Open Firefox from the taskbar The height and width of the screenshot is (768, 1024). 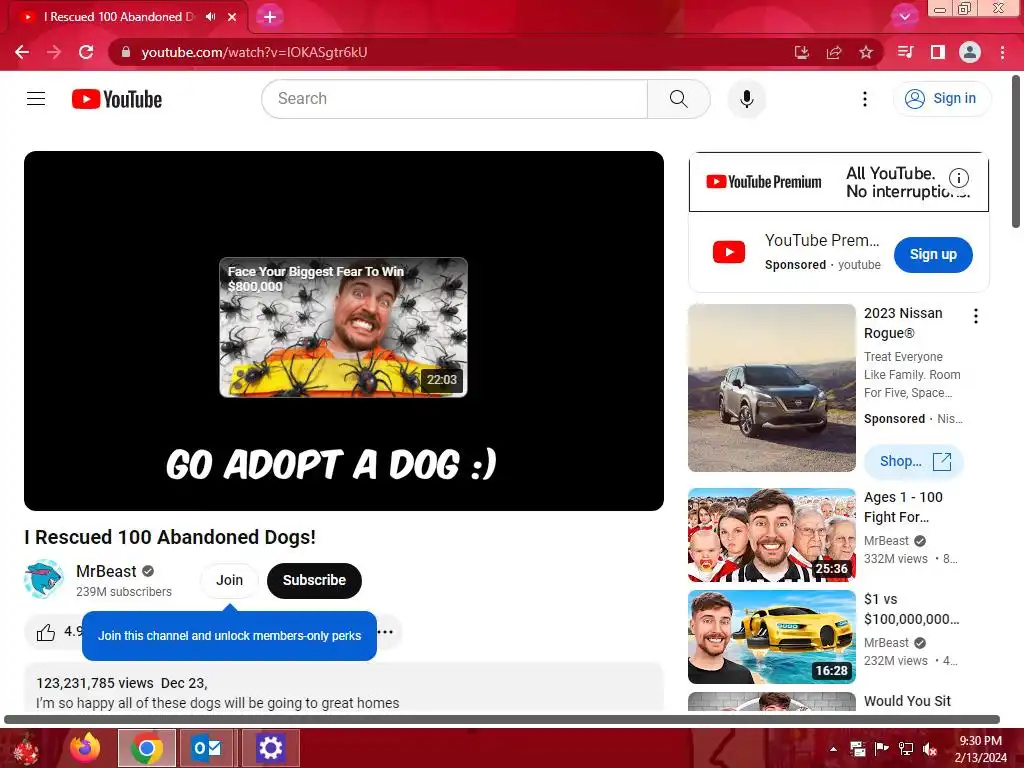(85, 748)
